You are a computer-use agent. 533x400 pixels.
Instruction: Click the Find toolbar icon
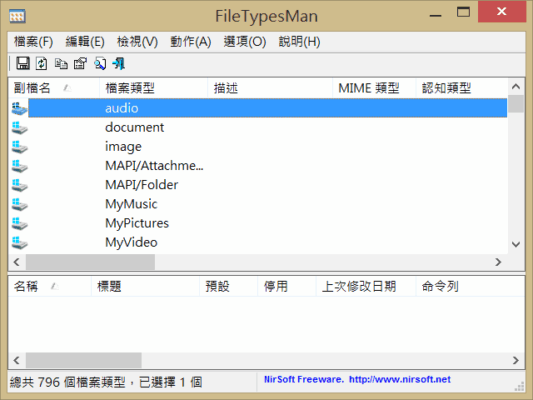tap(100, 64)
